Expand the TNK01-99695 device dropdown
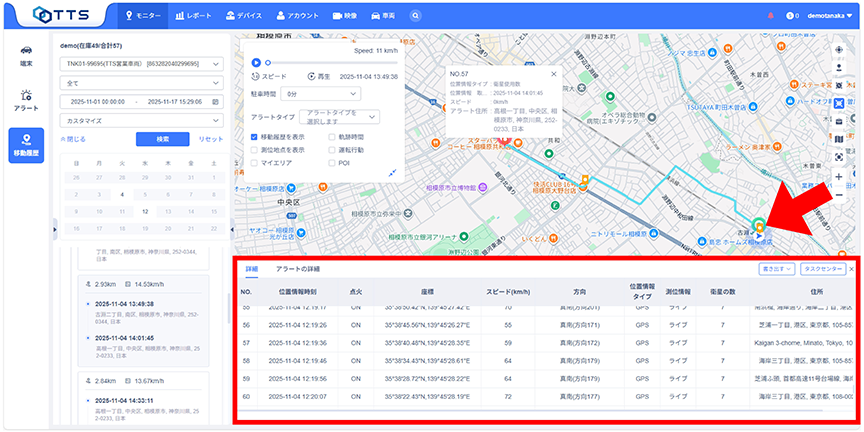This screenshot has height=432, width=864. 142,63
